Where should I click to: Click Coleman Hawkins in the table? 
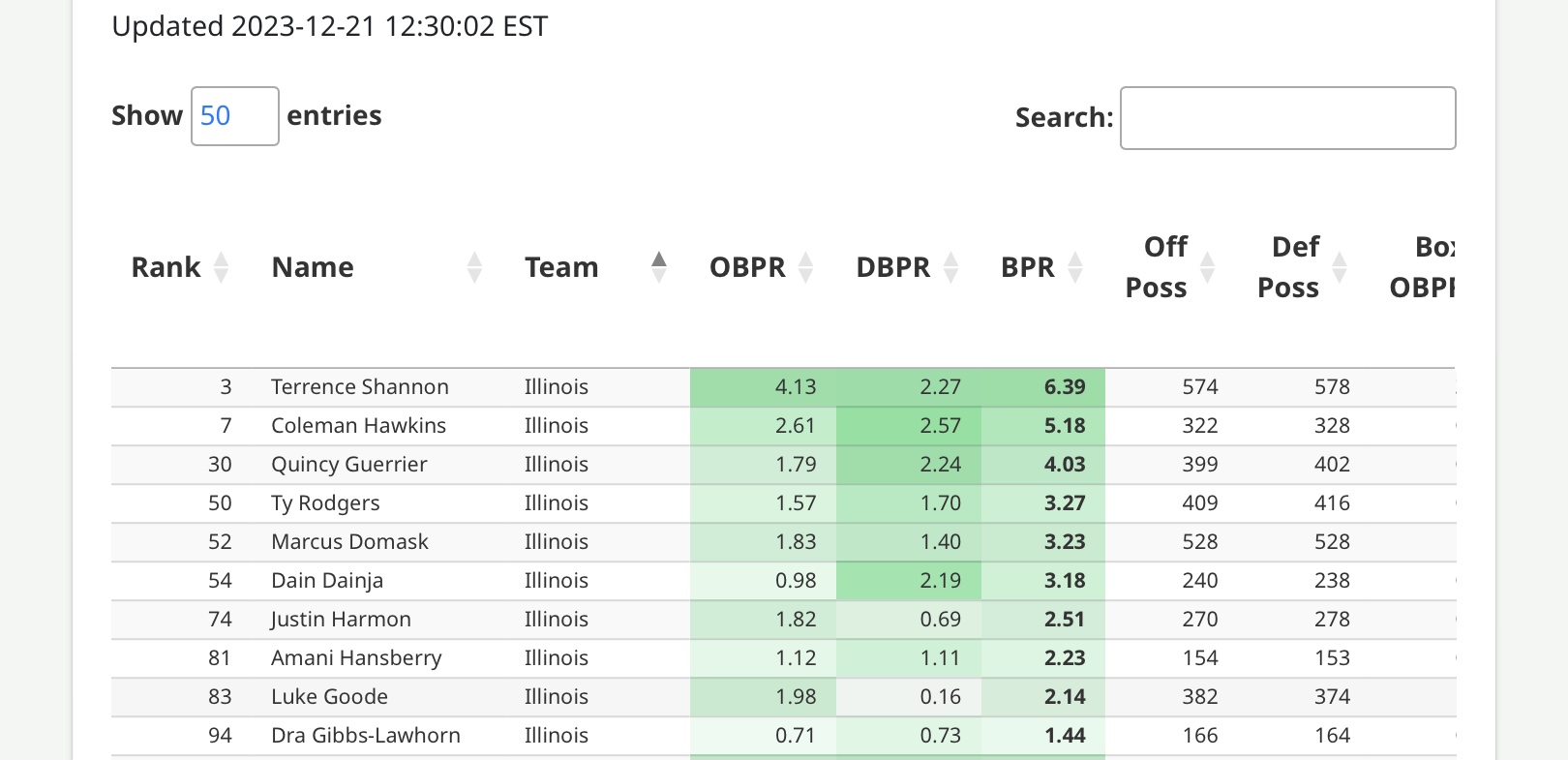pyautogui.click(x=358, y=426)
